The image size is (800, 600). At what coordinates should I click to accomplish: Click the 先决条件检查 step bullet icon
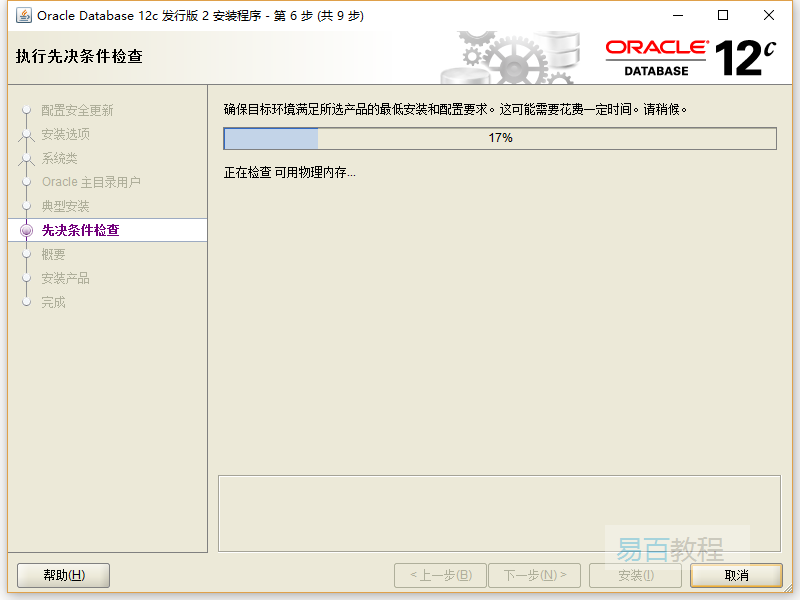coord(27,230)
